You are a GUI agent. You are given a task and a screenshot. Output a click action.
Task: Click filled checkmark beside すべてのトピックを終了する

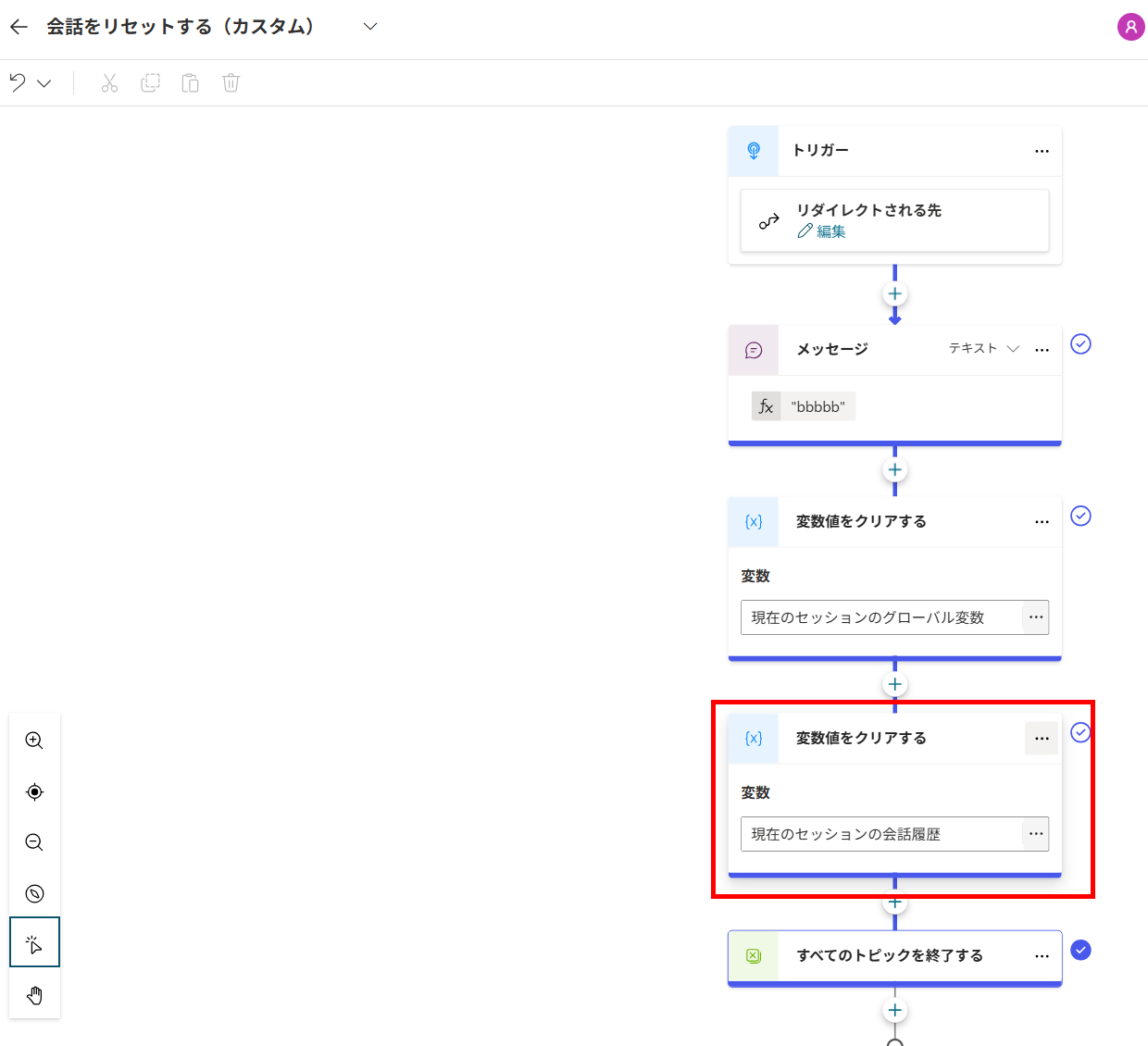point(1080,950)
